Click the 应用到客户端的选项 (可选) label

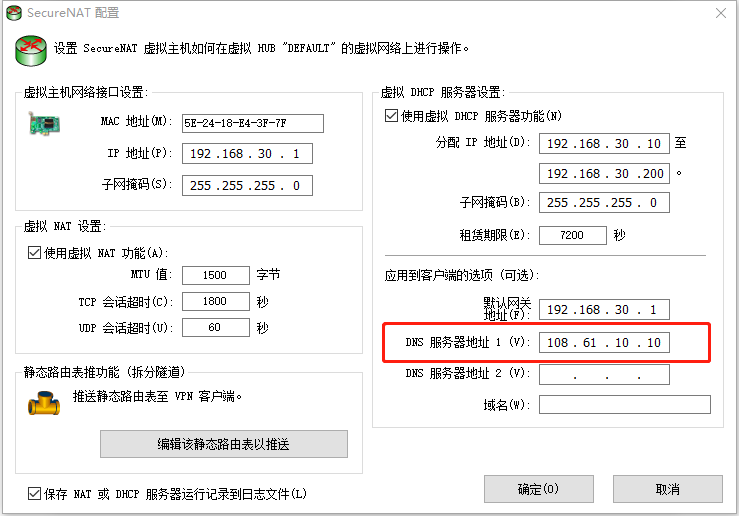point(462,275)
